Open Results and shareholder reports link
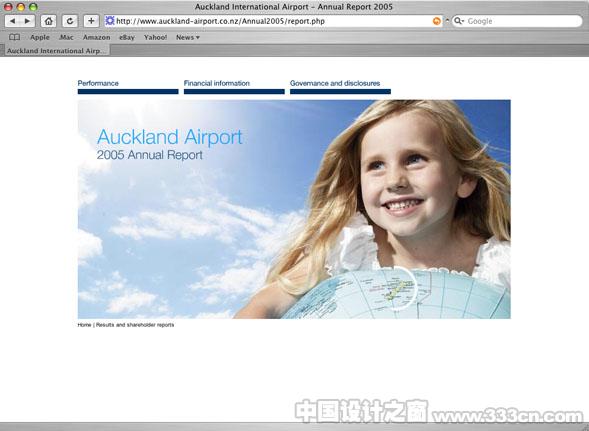This screenshot has width=589, height=431. [x=135, y=325]
